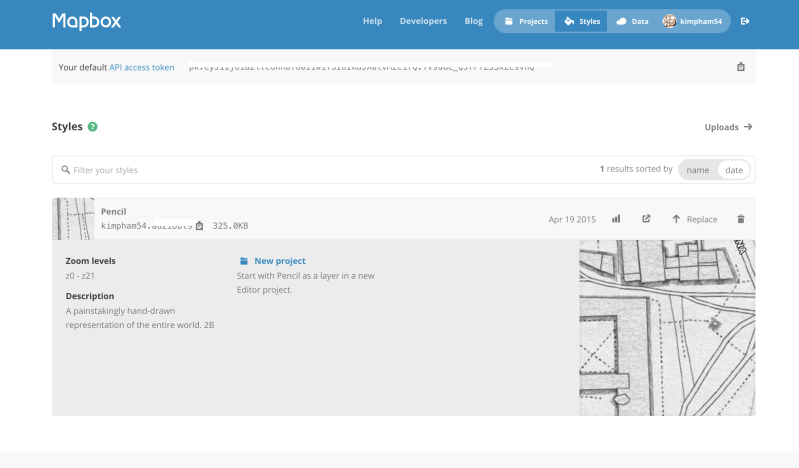This screenshot has height=468, width=799.
Task: Switch to the Projects tab
Action: 525,21
